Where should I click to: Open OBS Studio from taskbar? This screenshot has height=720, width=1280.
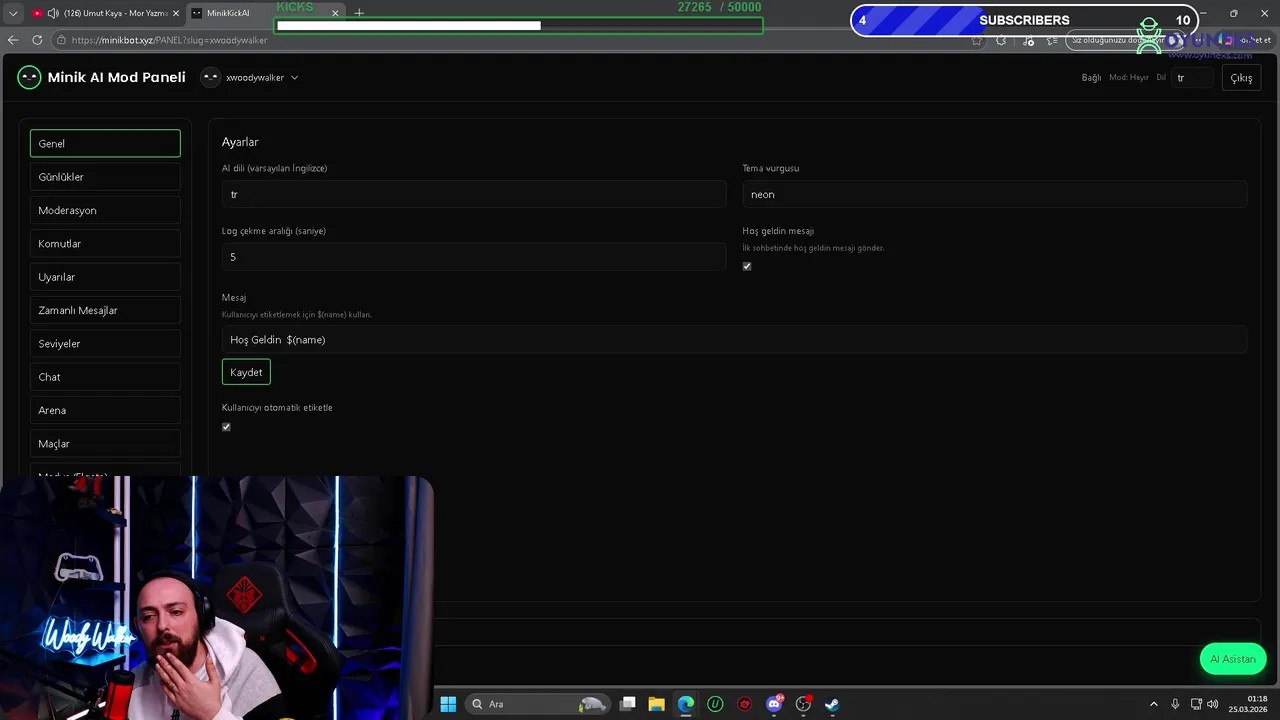pos(803,704)
